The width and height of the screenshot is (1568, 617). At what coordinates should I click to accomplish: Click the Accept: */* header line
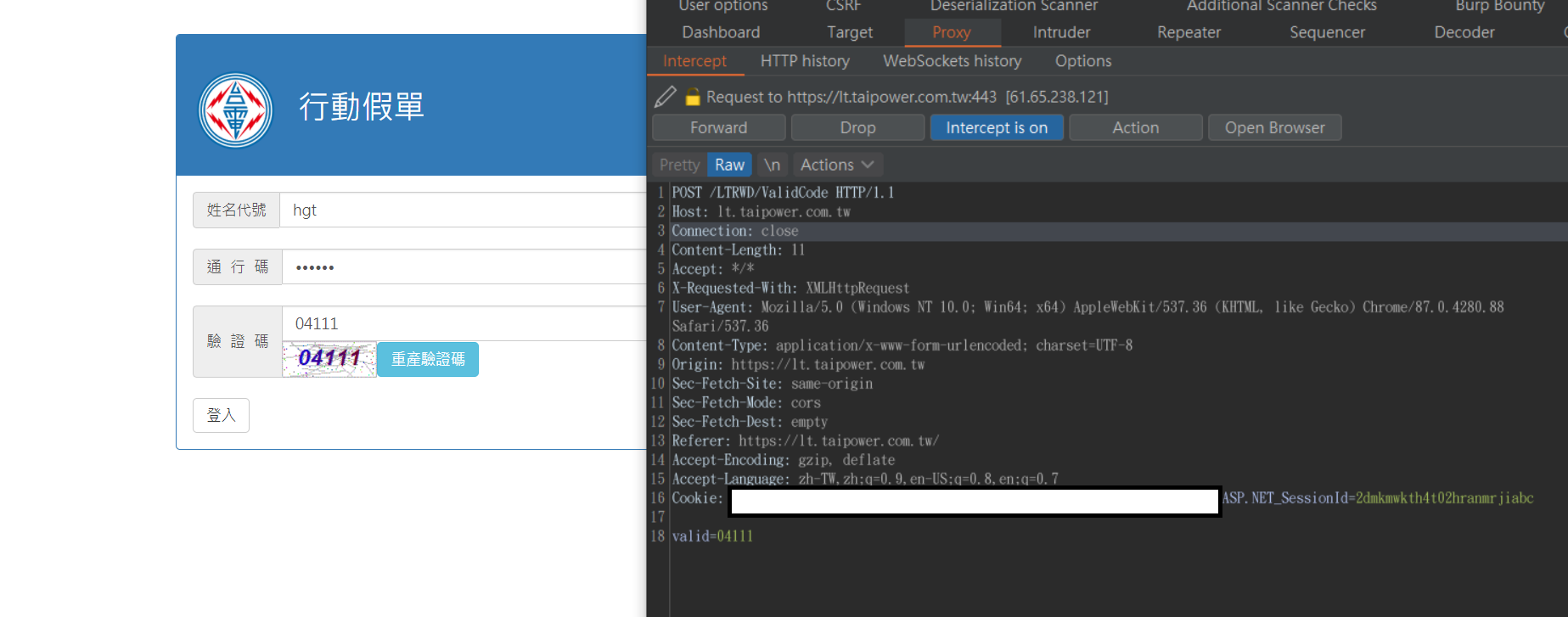pos(713,269)
